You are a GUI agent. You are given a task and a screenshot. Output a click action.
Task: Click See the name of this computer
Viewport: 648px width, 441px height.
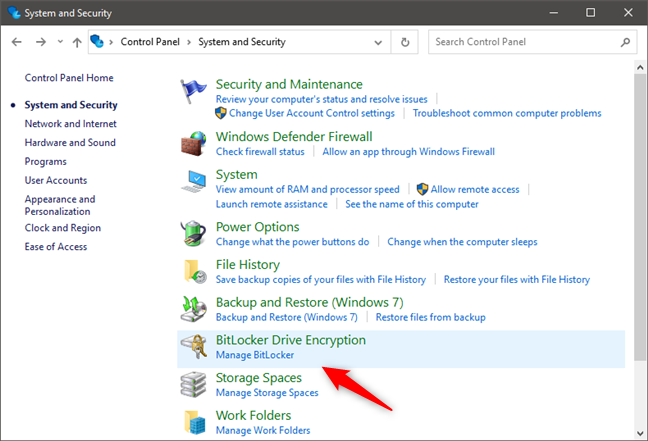coord(412,204)
